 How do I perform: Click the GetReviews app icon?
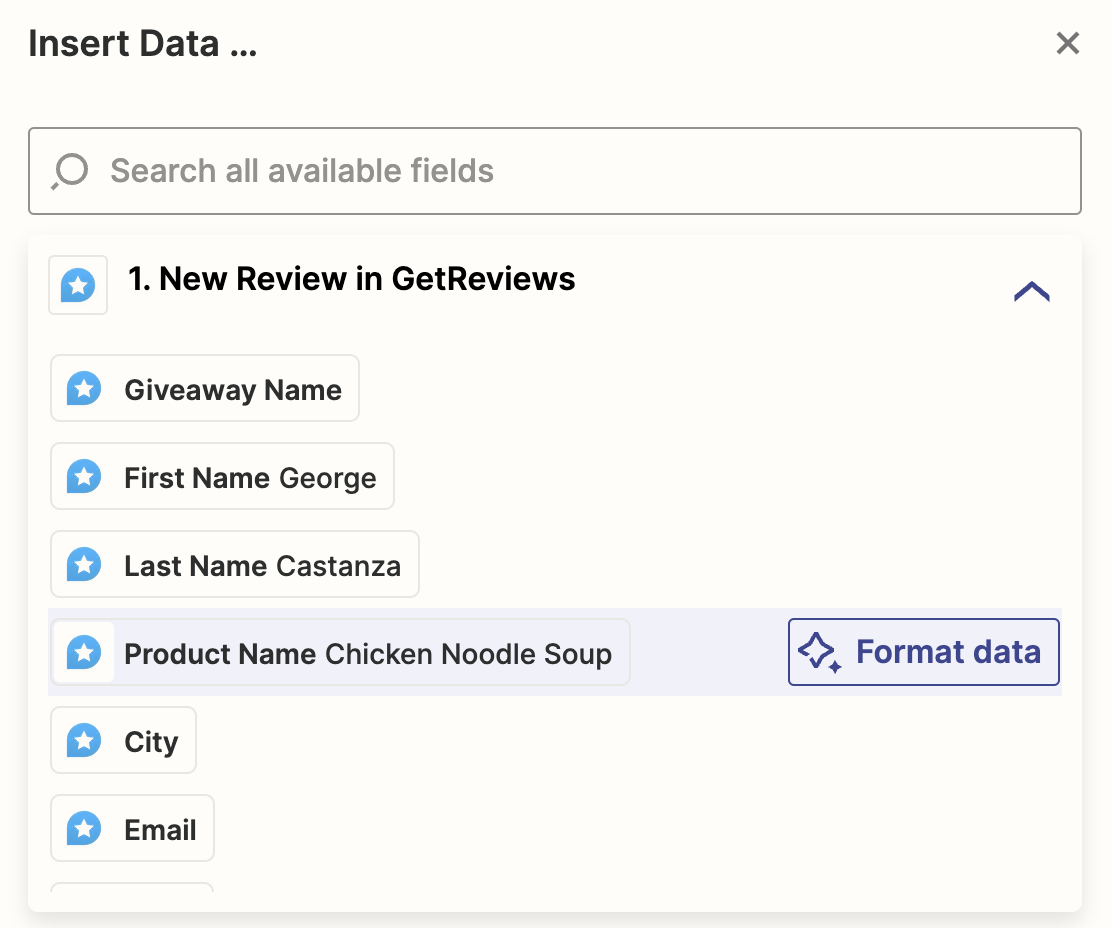[77, 285]
